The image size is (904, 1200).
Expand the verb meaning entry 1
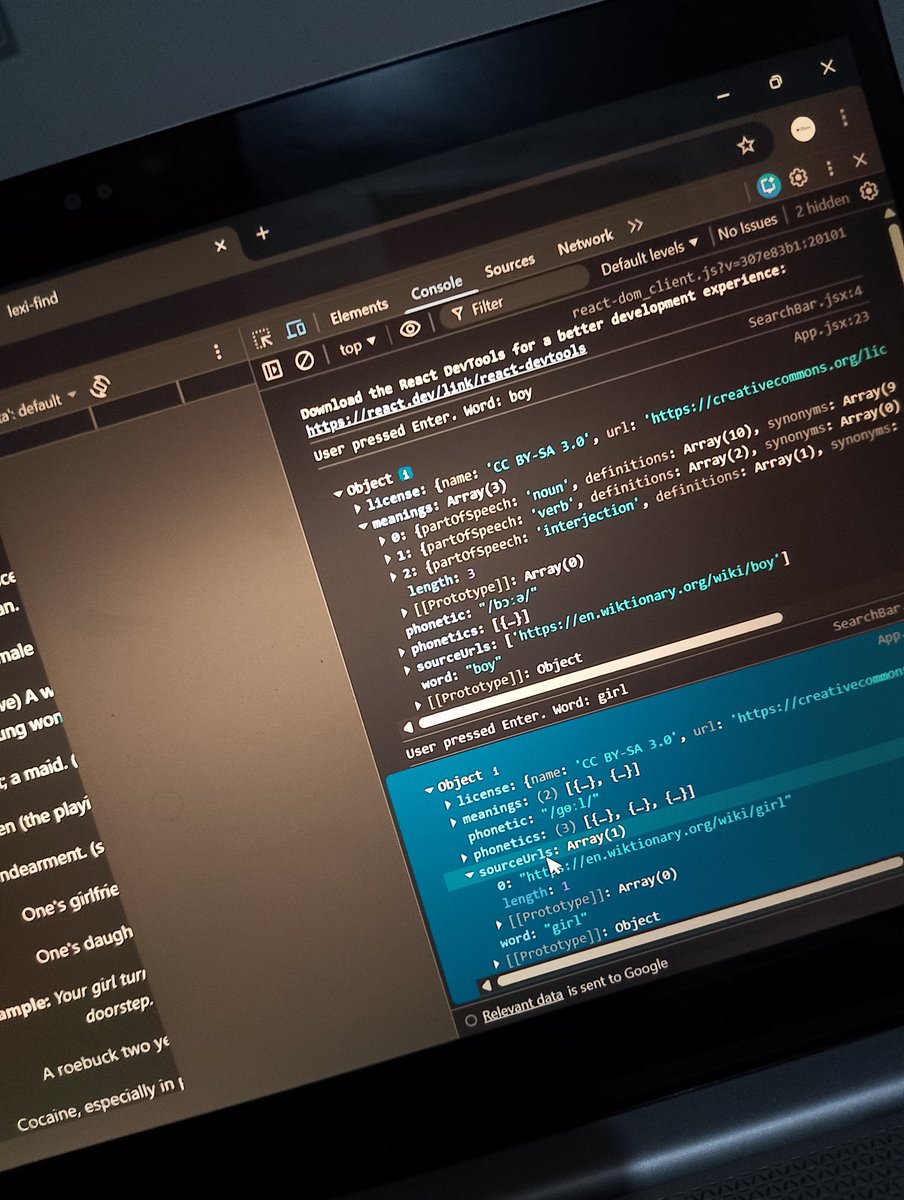[x=388, y=558]
